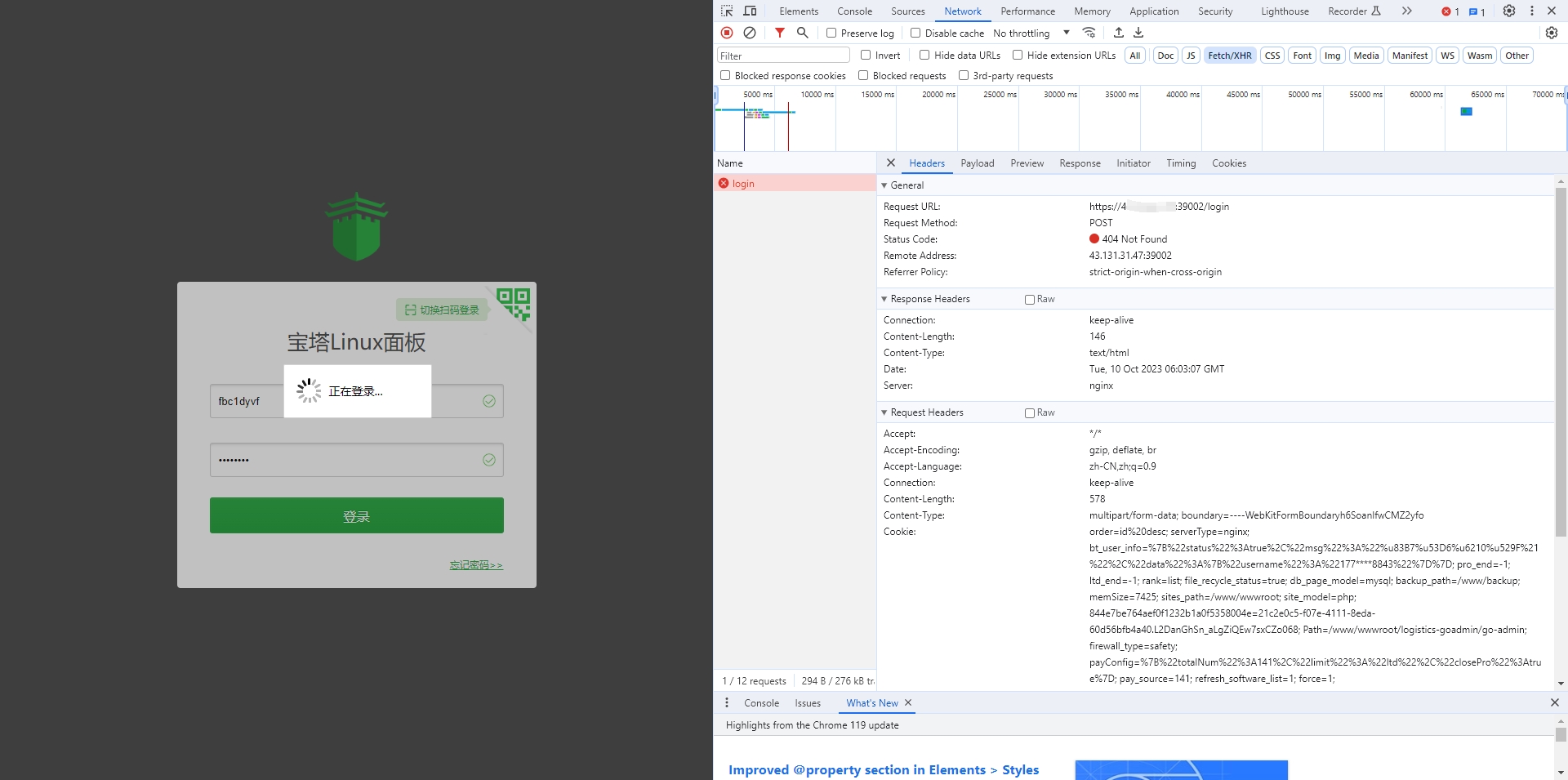Click the 忘记密码 forgot password link
Image resolution: width=1568 pixels, height=780 pixels.
coord(476,565)
